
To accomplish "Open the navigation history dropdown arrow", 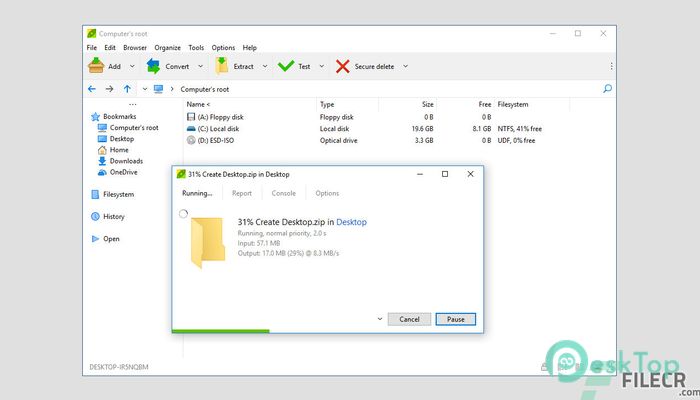I will pos(145,89).
